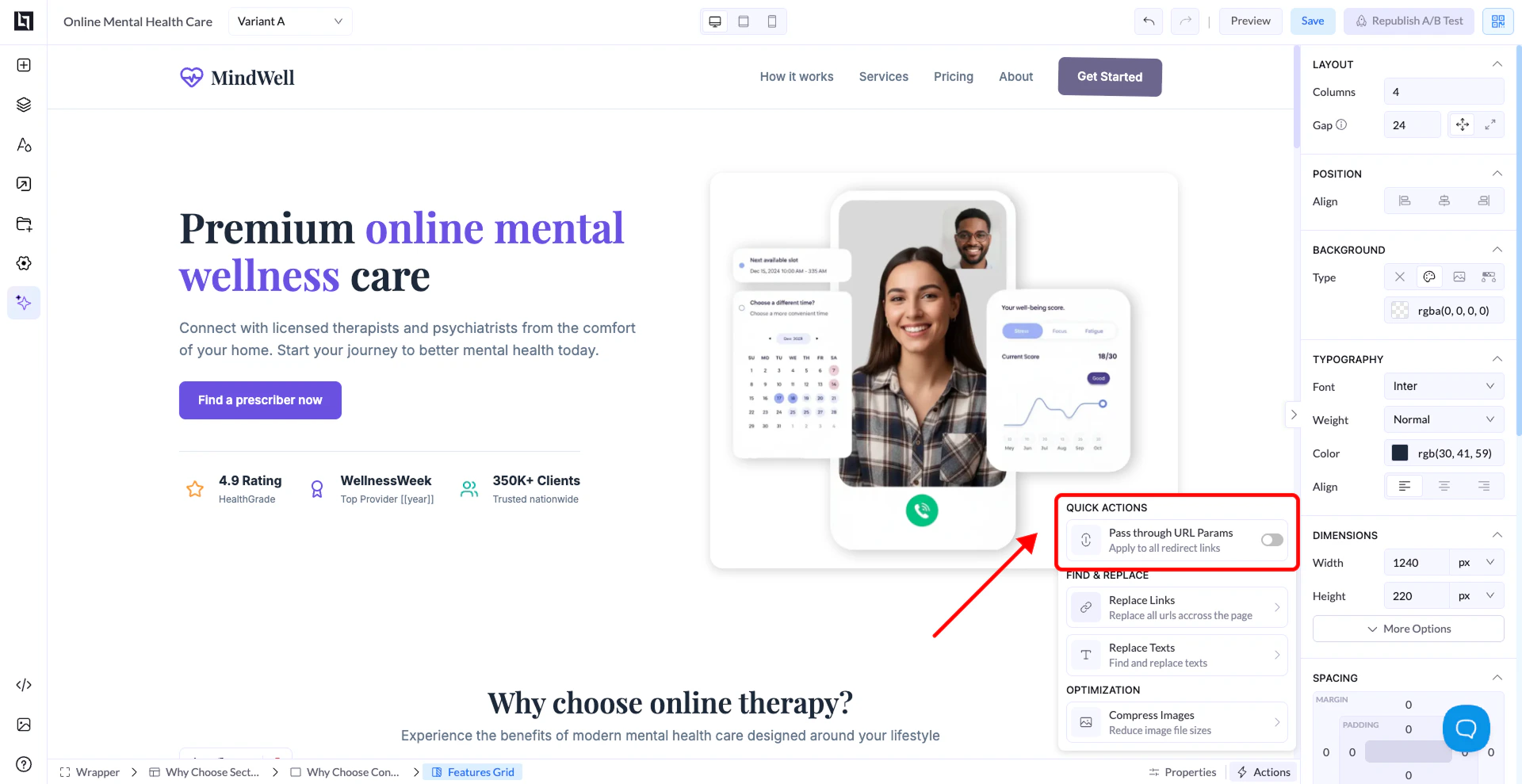Open the QR code icon
This screenshot has width=1522, height=784.
click(1498, 21)
